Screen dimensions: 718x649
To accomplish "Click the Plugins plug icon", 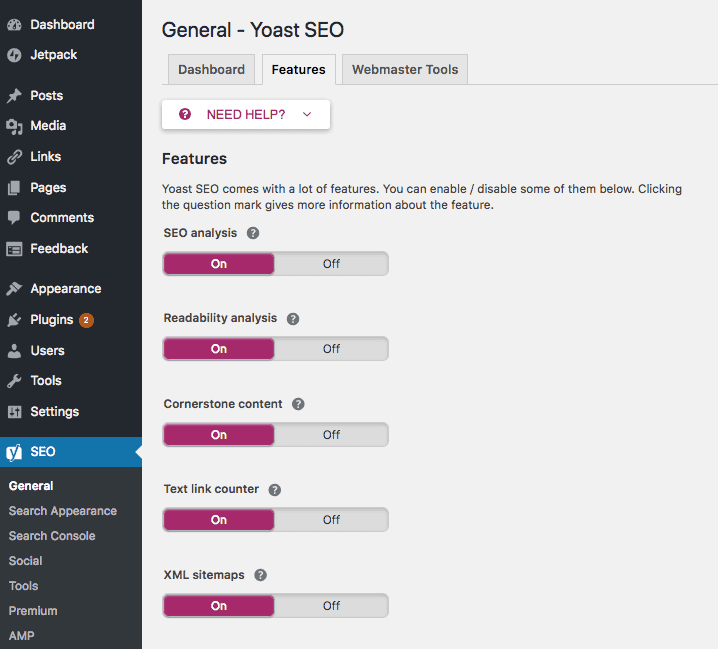I will [x=14, y=320].
